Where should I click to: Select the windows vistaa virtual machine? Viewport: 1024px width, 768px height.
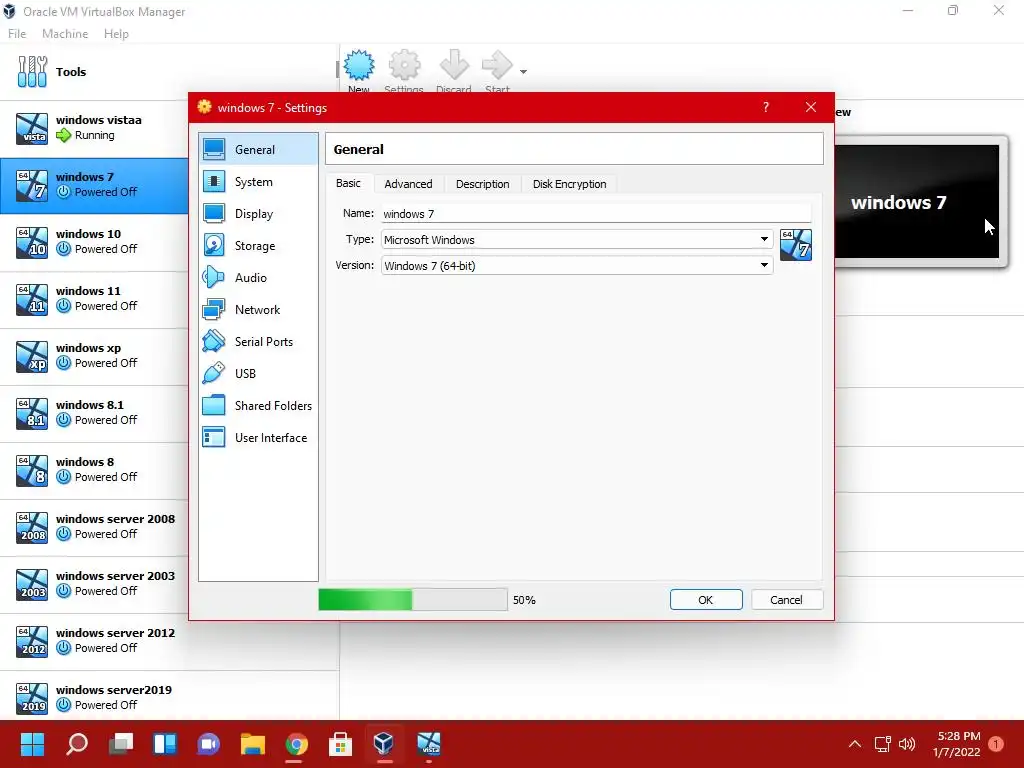point(94,128)
